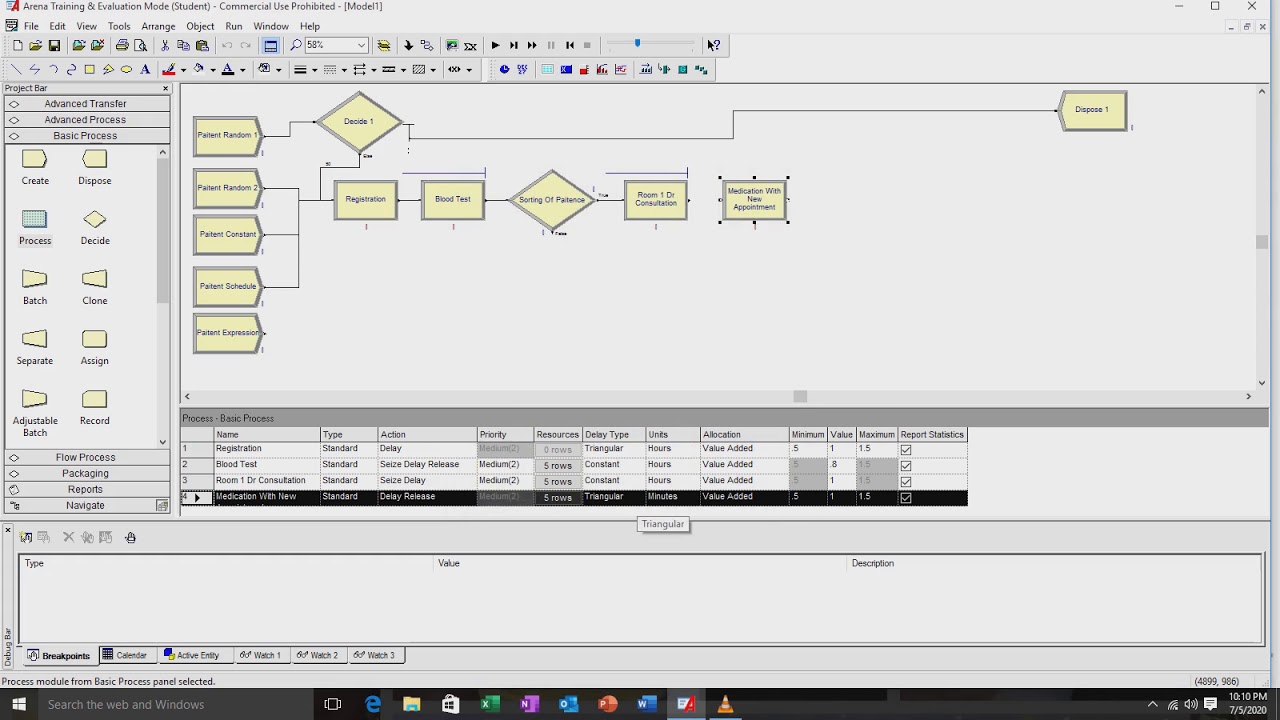The image size is (1280, 720).
Task: Open print preview from the toolbar
Action: click(140, 45)
